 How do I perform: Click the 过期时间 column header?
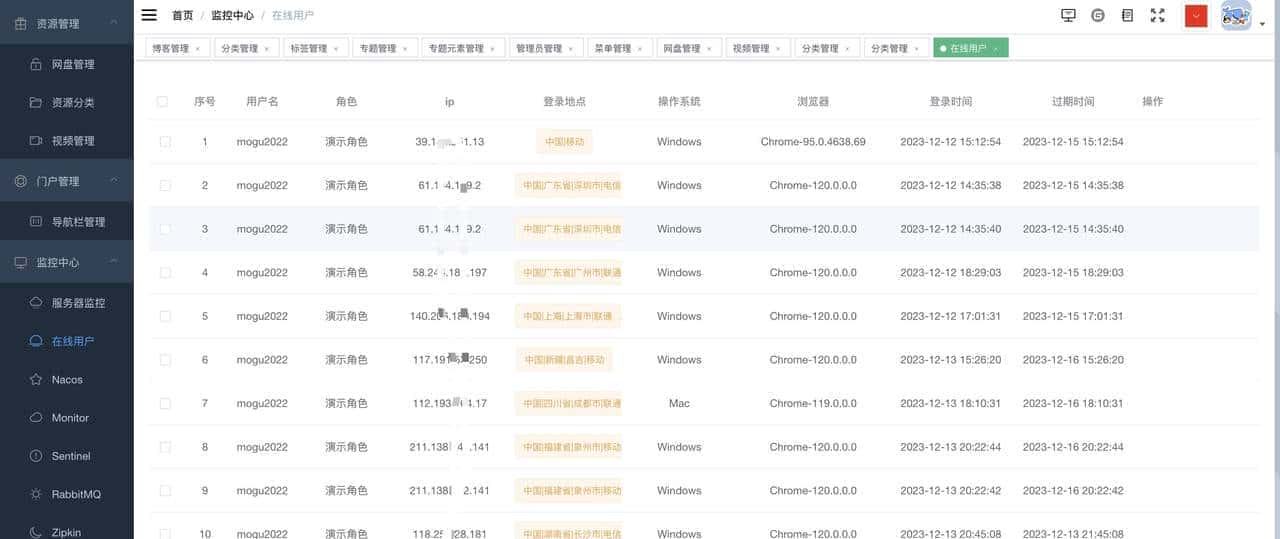(1073, 101)
